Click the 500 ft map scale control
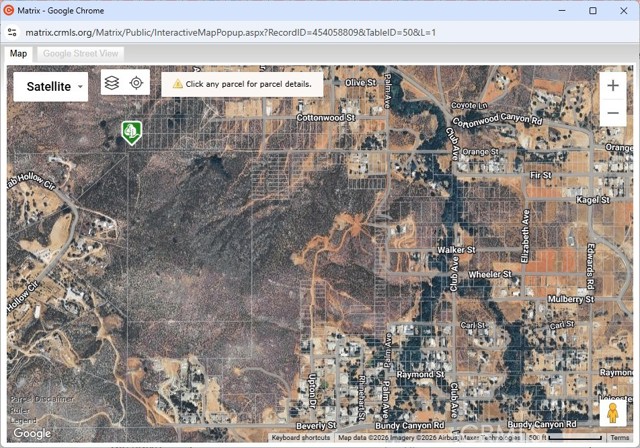 (x=565, y=437)
